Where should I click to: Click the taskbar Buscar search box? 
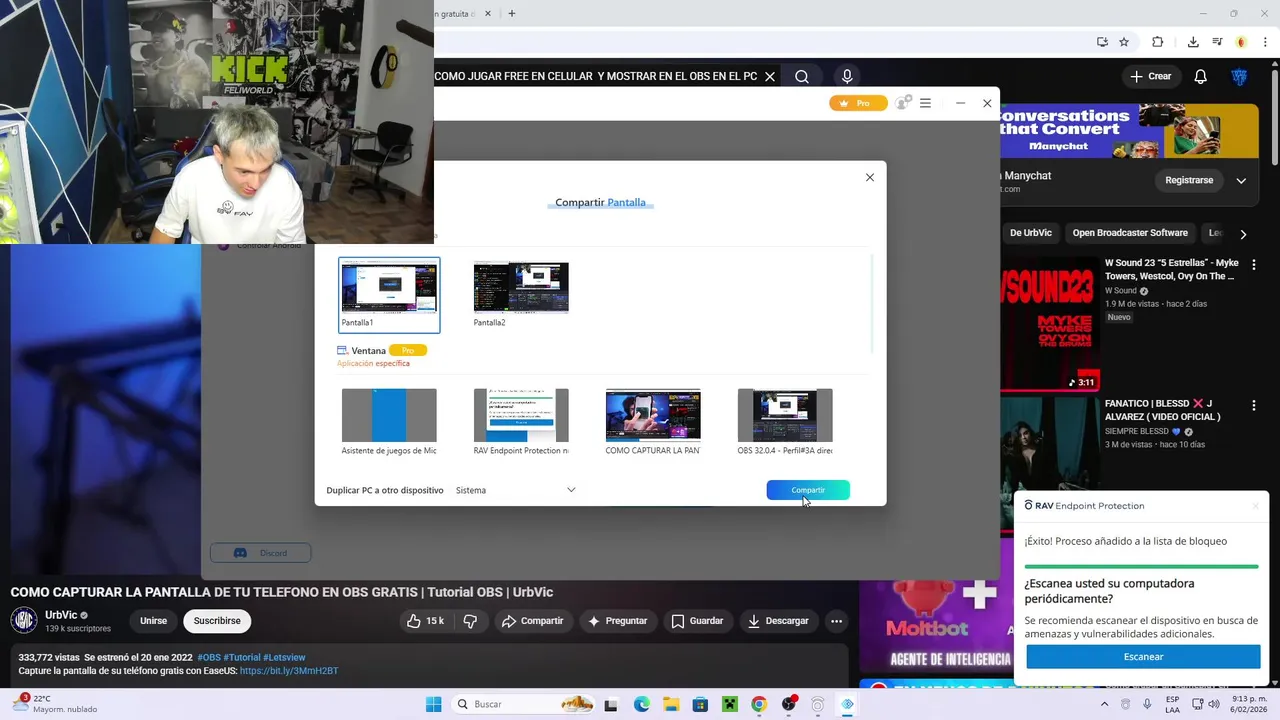coord(524,704)
